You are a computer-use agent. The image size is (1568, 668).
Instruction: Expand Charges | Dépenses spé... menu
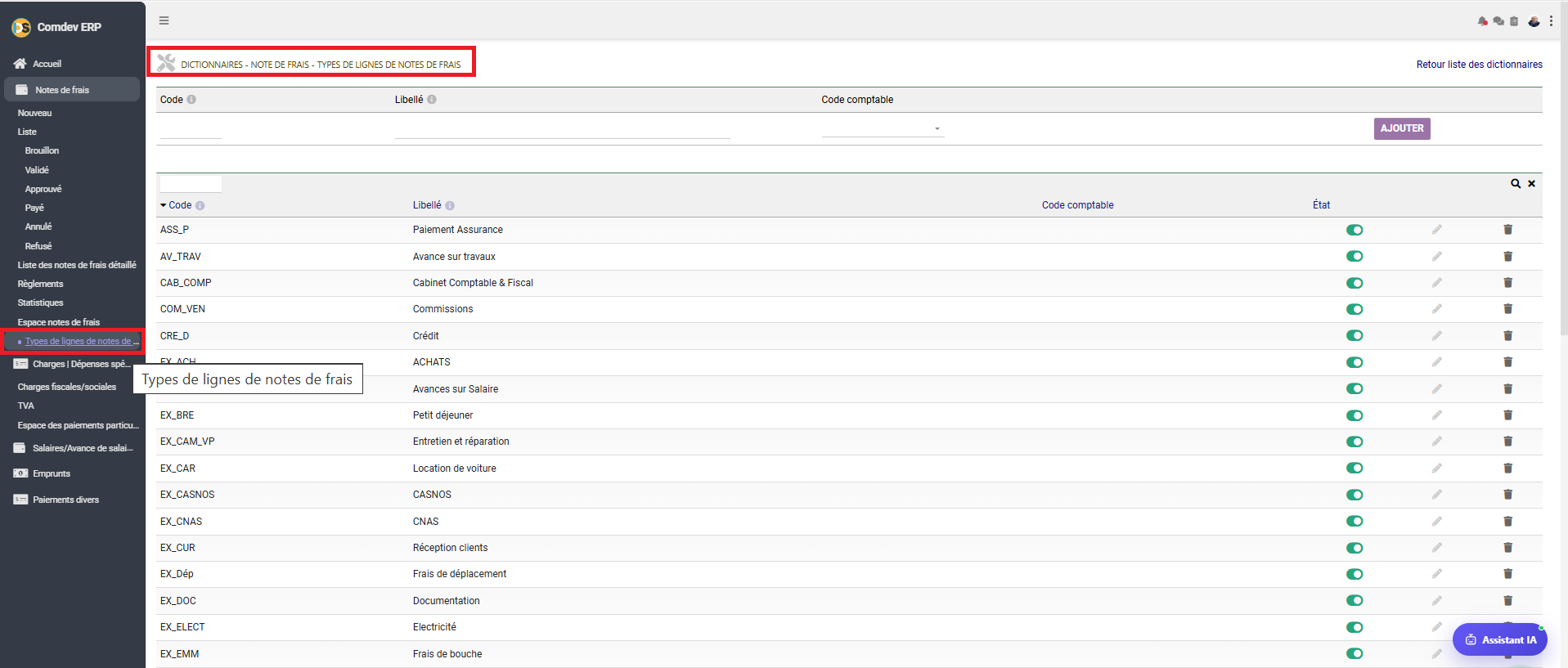(72, 364)
